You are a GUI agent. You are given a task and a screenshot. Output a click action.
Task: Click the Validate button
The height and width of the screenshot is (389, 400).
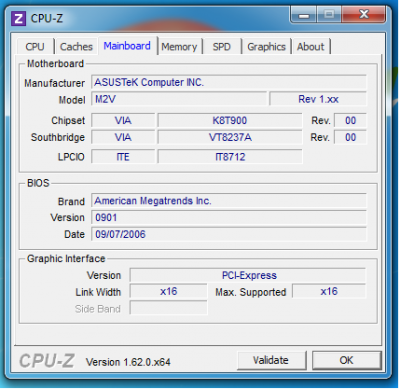coord(271,360)
